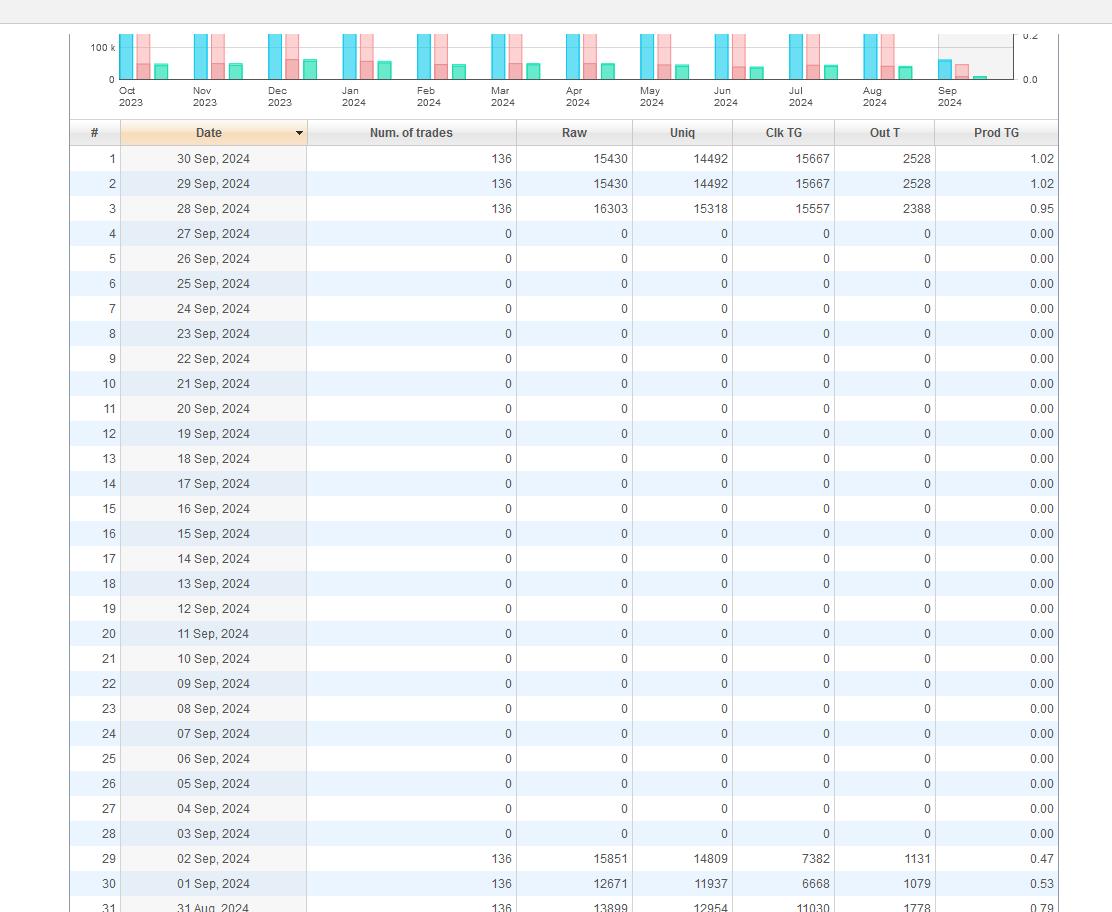
Task: Click the green Dec 2023 chart bar
Action: coord(310,69)
